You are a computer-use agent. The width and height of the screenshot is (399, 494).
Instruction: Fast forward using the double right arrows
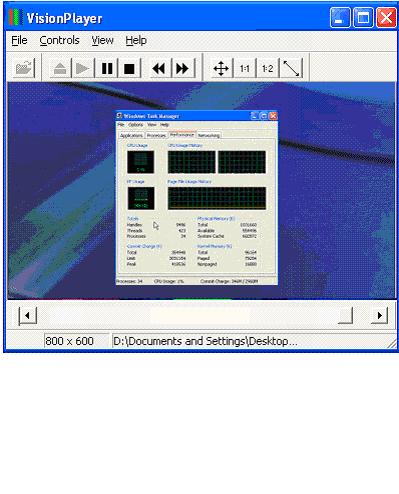pos(182,68)
